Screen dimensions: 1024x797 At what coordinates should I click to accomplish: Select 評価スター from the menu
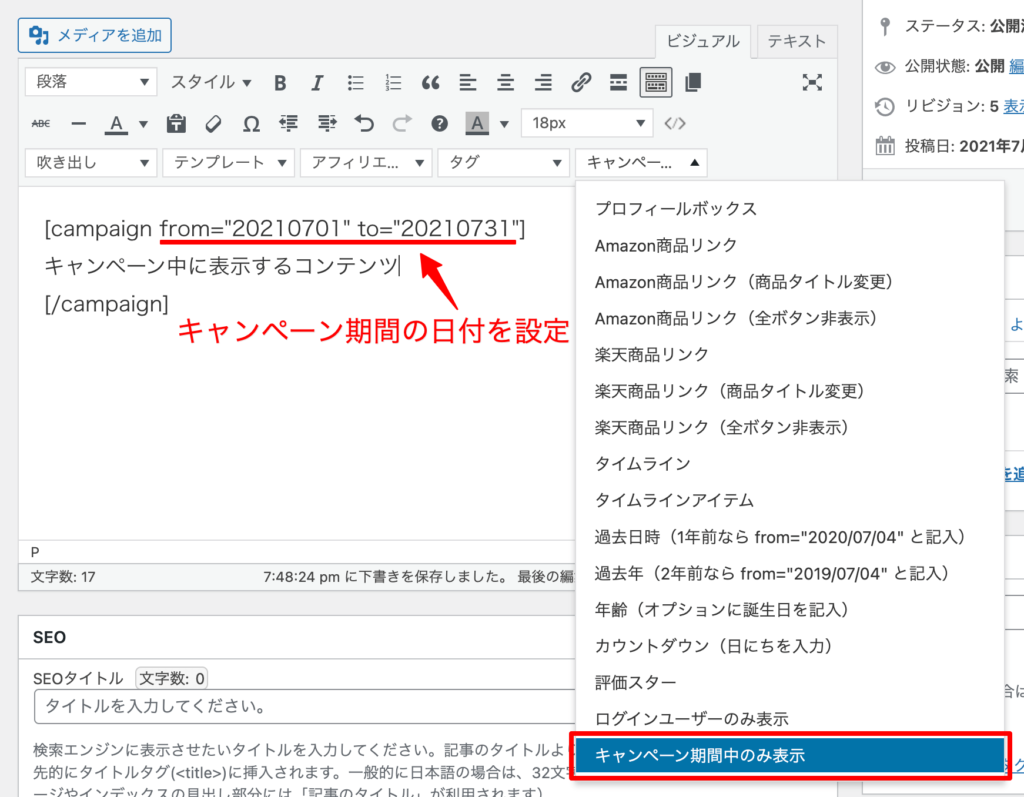coord(790,683)
